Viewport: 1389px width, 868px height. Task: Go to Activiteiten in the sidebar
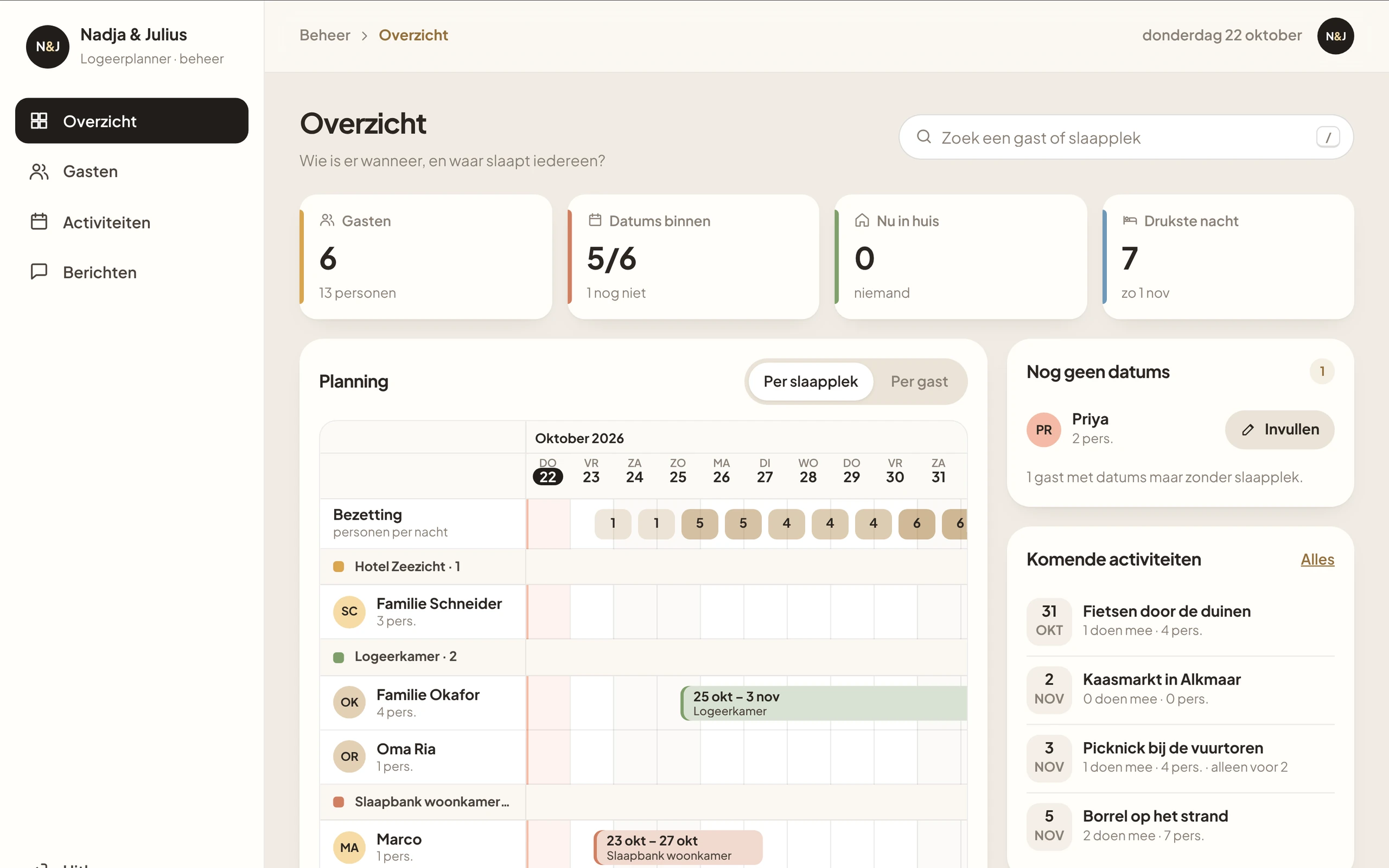(x=131, y=222)
